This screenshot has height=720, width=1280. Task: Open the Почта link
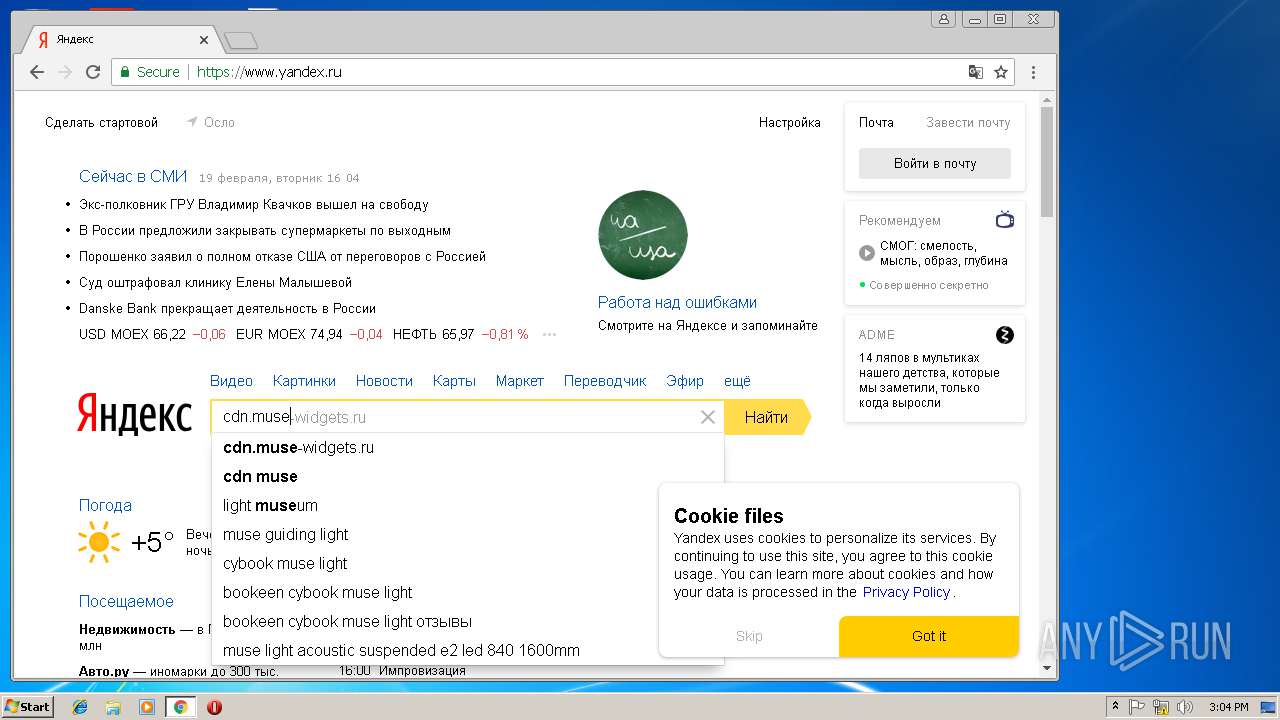coord(876,122)
